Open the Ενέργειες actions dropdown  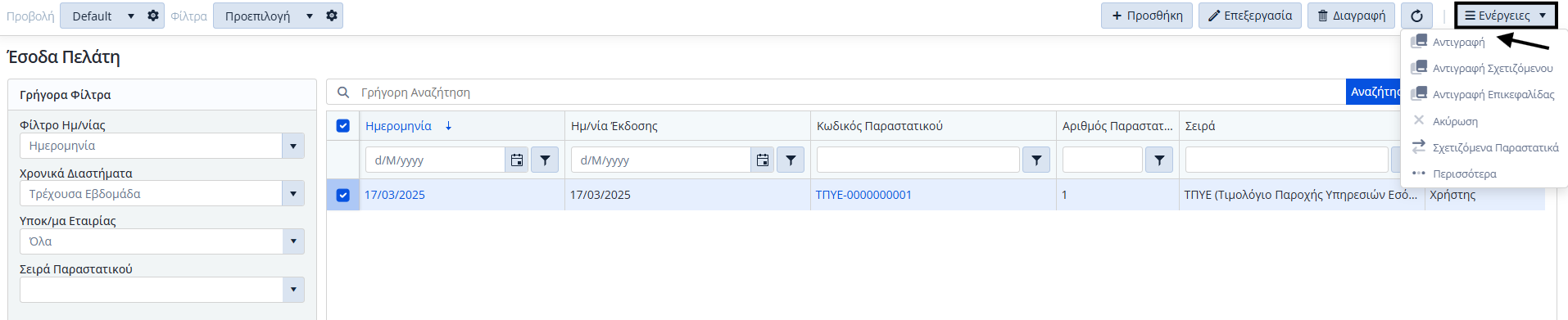1506,16
